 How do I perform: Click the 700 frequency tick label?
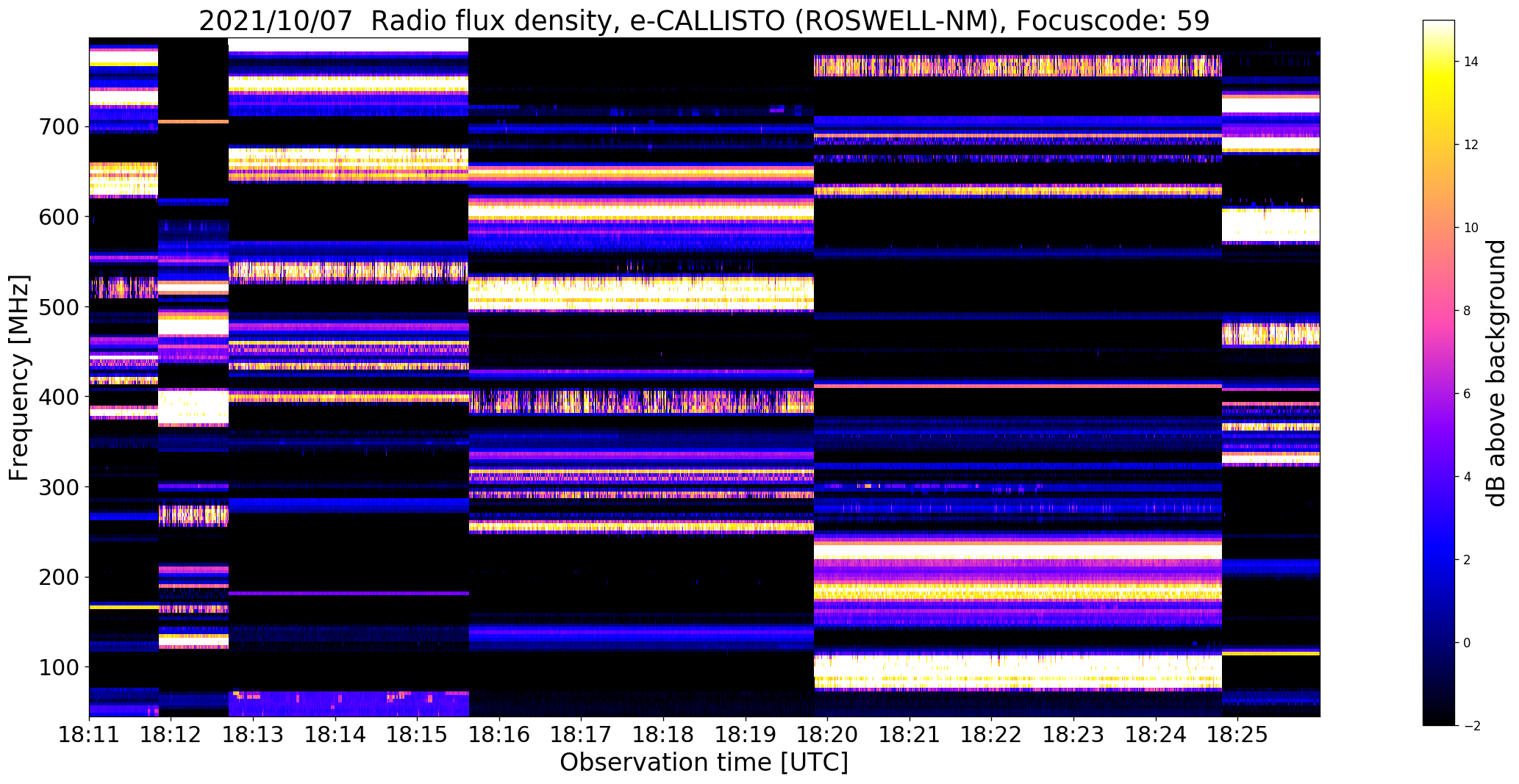(x=57, y=126)
